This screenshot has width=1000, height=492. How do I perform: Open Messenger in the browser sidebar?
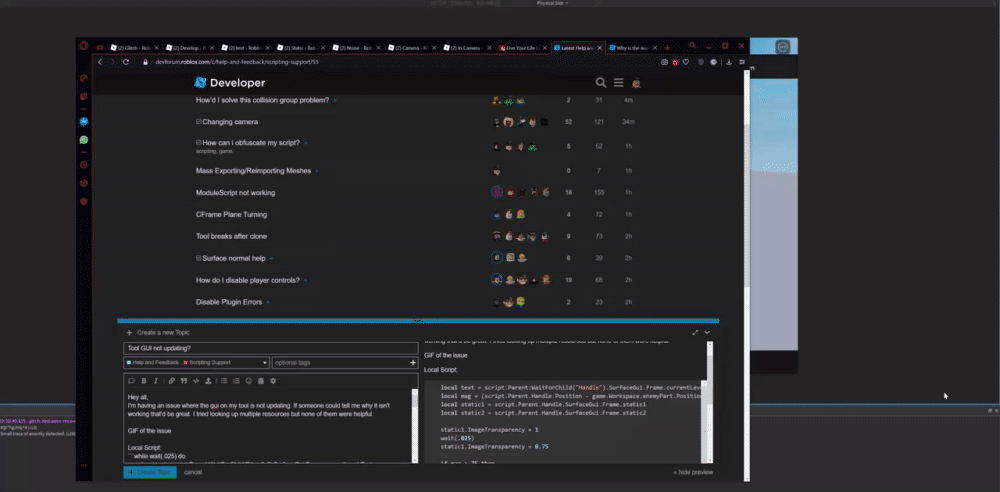[x=84, y=121]
